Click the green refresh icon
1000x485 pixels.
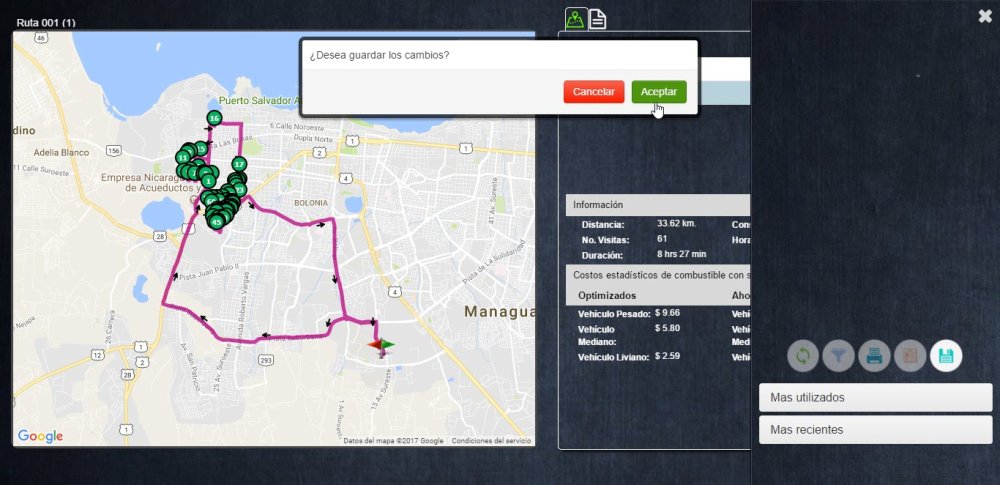coord(803,356)
